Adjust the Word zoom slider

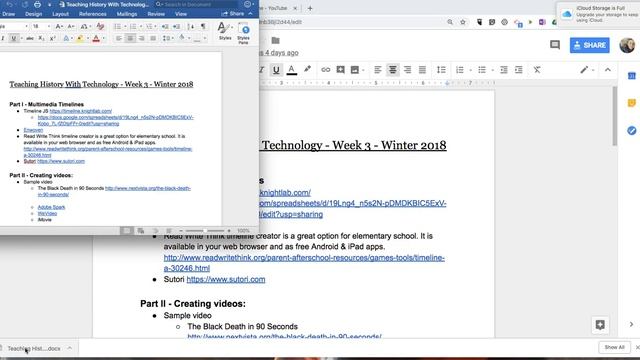tap(205, 231)
